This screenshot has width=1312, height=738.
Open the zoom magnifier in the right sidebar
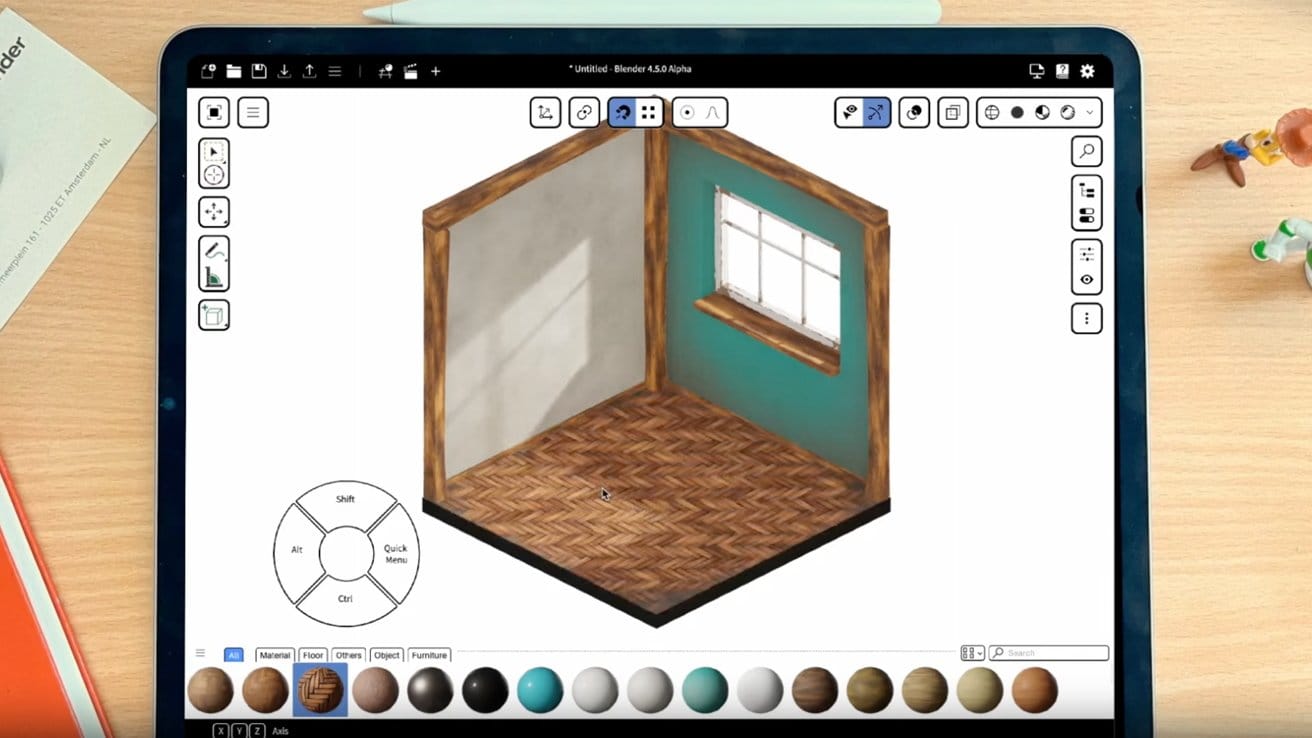[x=1086, y=150]
